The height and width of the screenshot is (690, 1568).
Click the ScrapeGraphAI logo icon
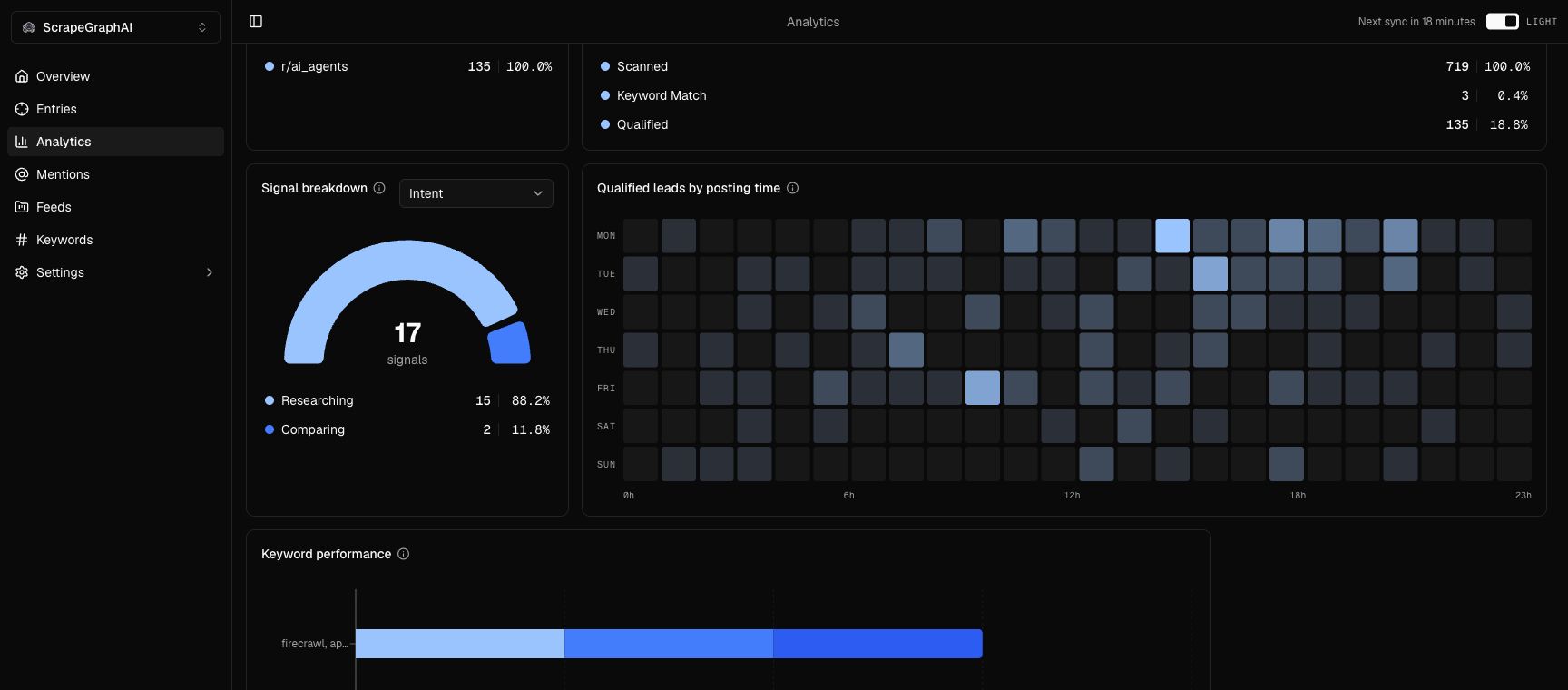[29, 27]
